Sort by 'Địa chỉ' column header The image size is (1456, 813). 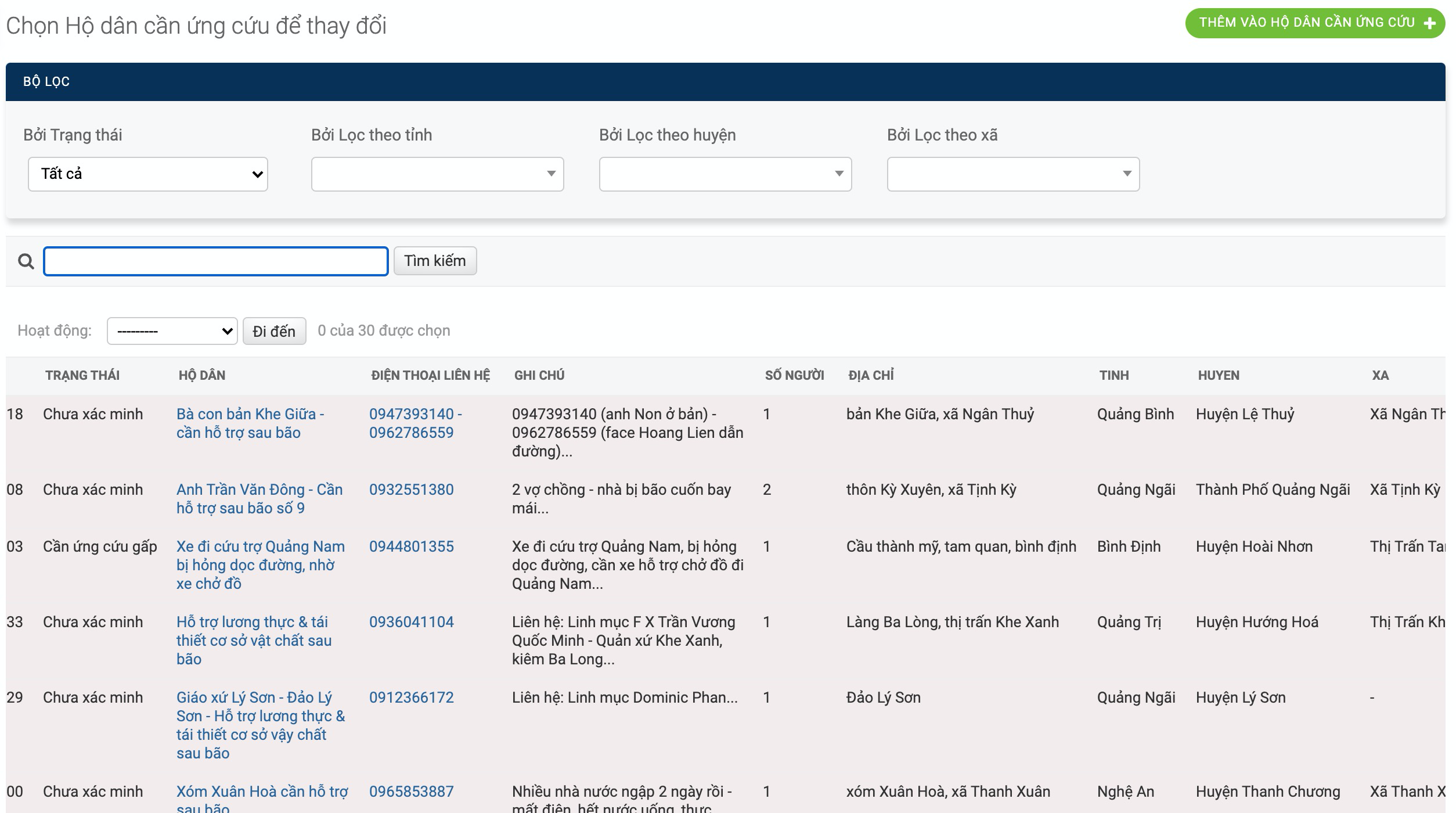tap(871, 375)
